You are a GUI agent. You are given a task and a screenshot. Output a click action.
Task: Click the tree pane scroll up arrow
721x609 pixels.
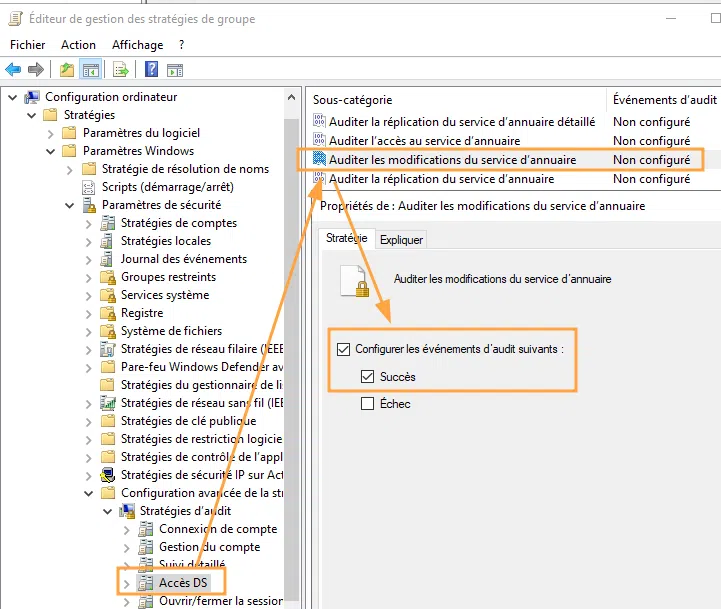pyautogui.click(x=291, y=97)
